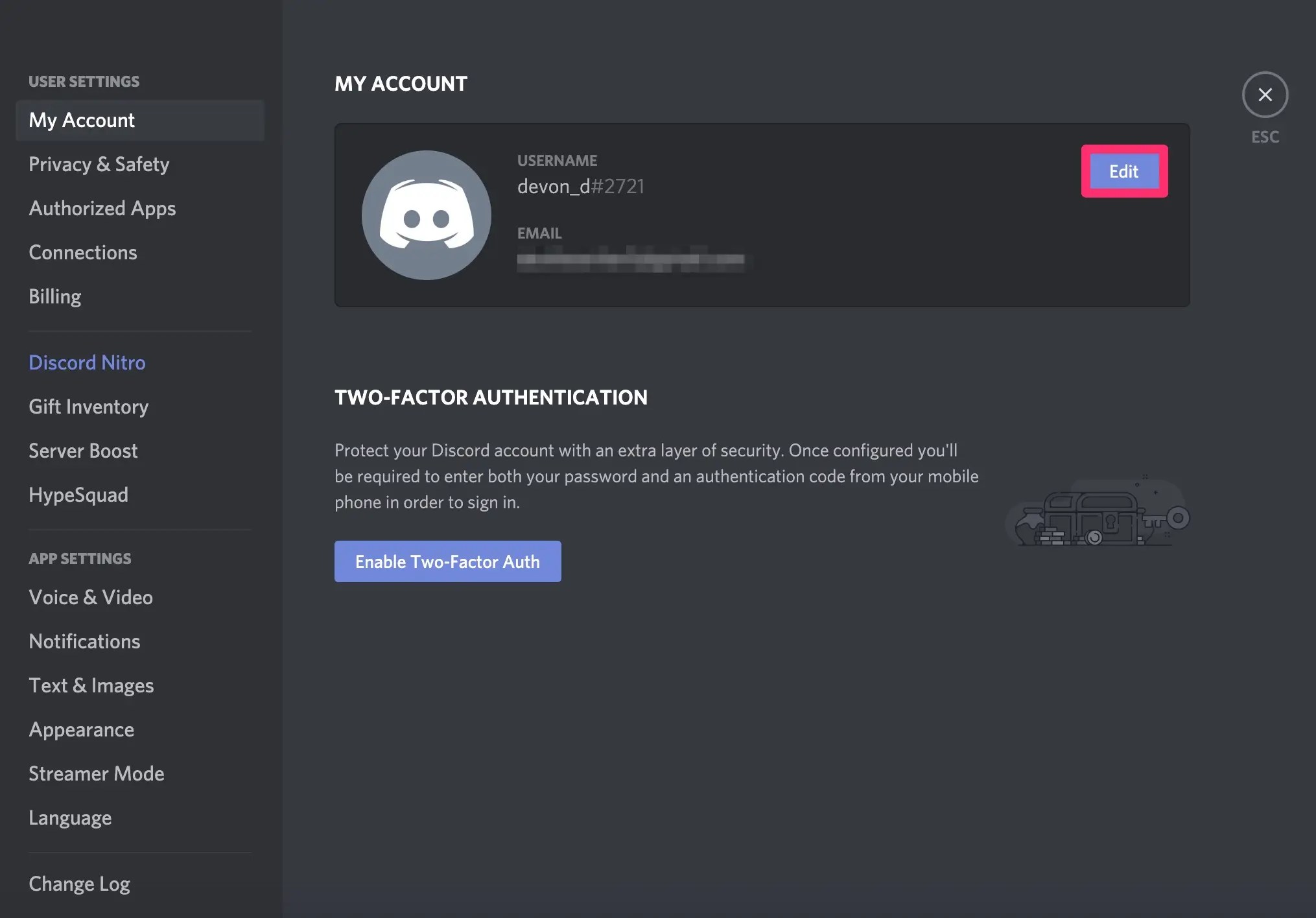
Task: Select My Account in the sidebar
Action: click(x=82, y=120)
